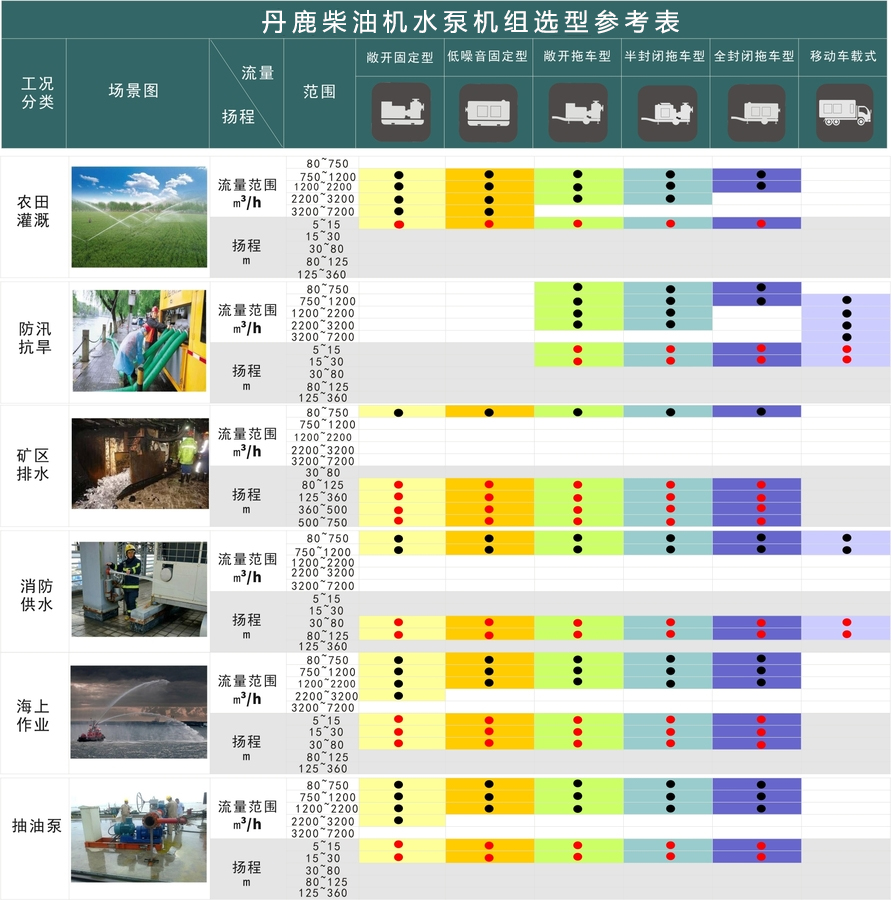Open the 抽油泵 oil pump photo
Viewport: 891px width, 900px height.
click(139, 836)
